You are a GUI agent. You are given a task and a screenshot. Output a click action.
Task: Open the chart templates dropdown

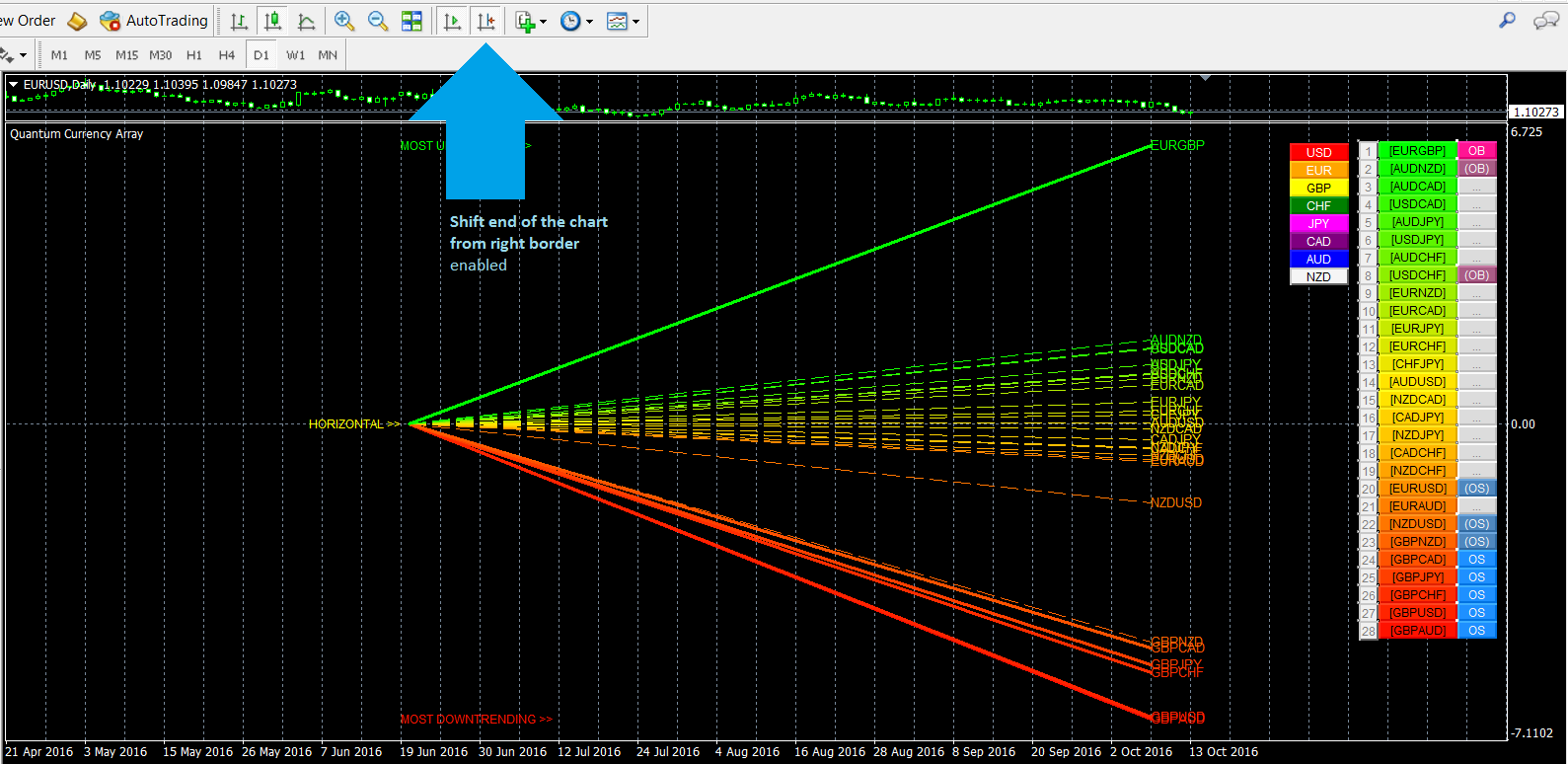tap(623, 21)
